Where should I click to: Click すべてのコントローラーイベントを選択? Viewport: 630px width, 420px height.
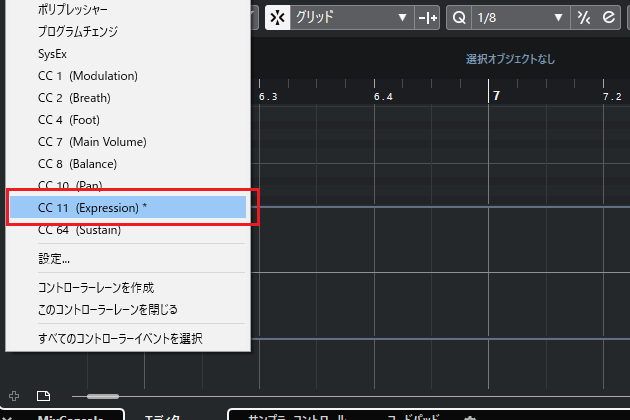(120, 339)
